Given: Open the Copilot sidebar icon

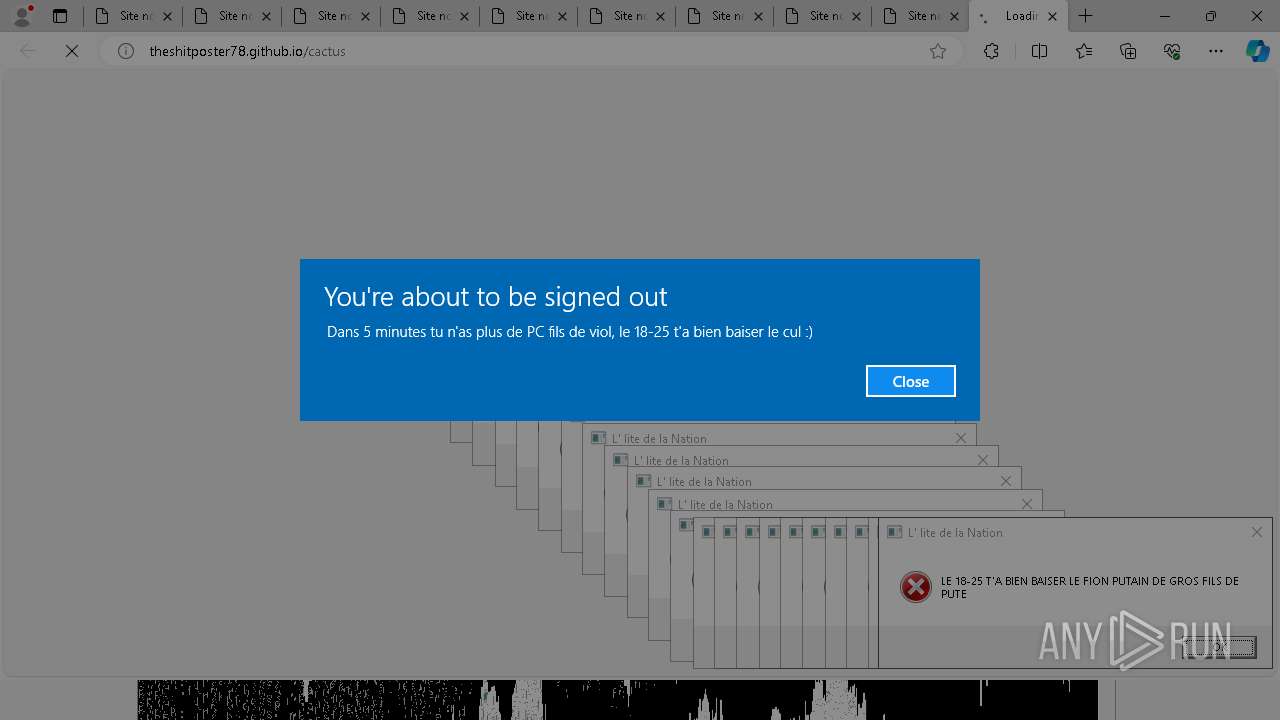Looking at the screenshot, I should click(x=1257, y=51).
